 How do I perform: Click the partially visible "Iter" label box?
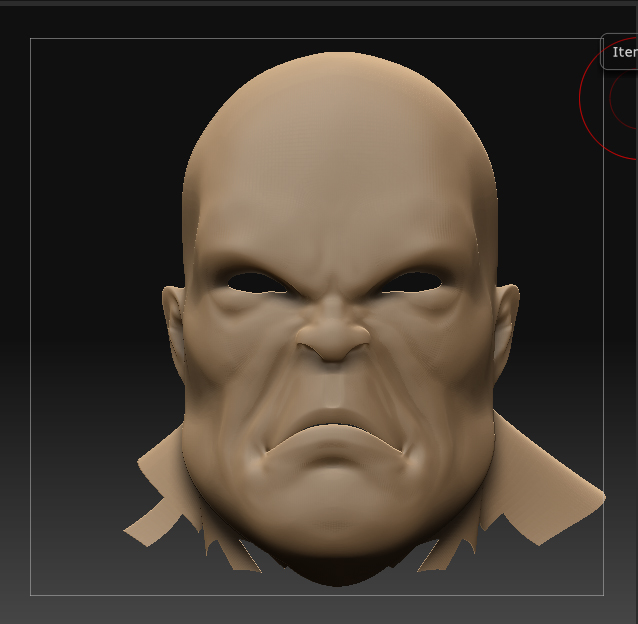(620, 52)
